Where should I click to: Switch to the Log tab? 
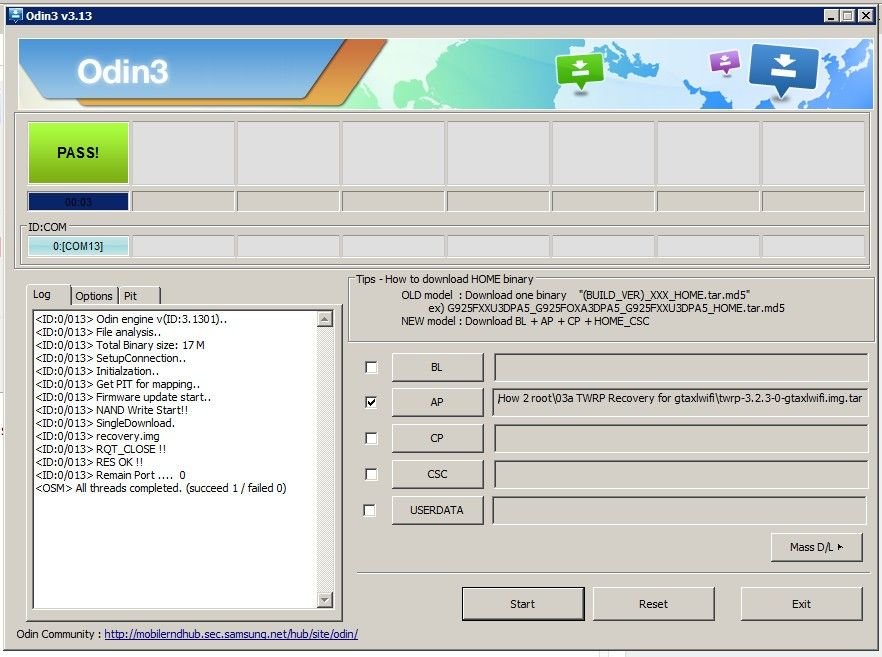pos(42,295)
